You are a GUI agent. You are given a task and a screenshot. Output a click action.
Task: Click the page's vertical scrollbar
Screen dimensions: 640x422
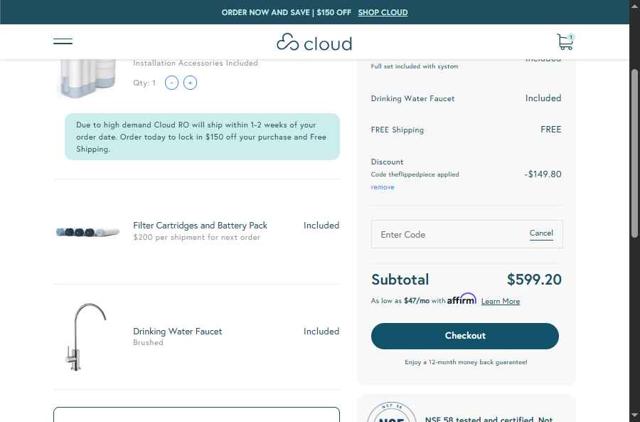(634, 150)
